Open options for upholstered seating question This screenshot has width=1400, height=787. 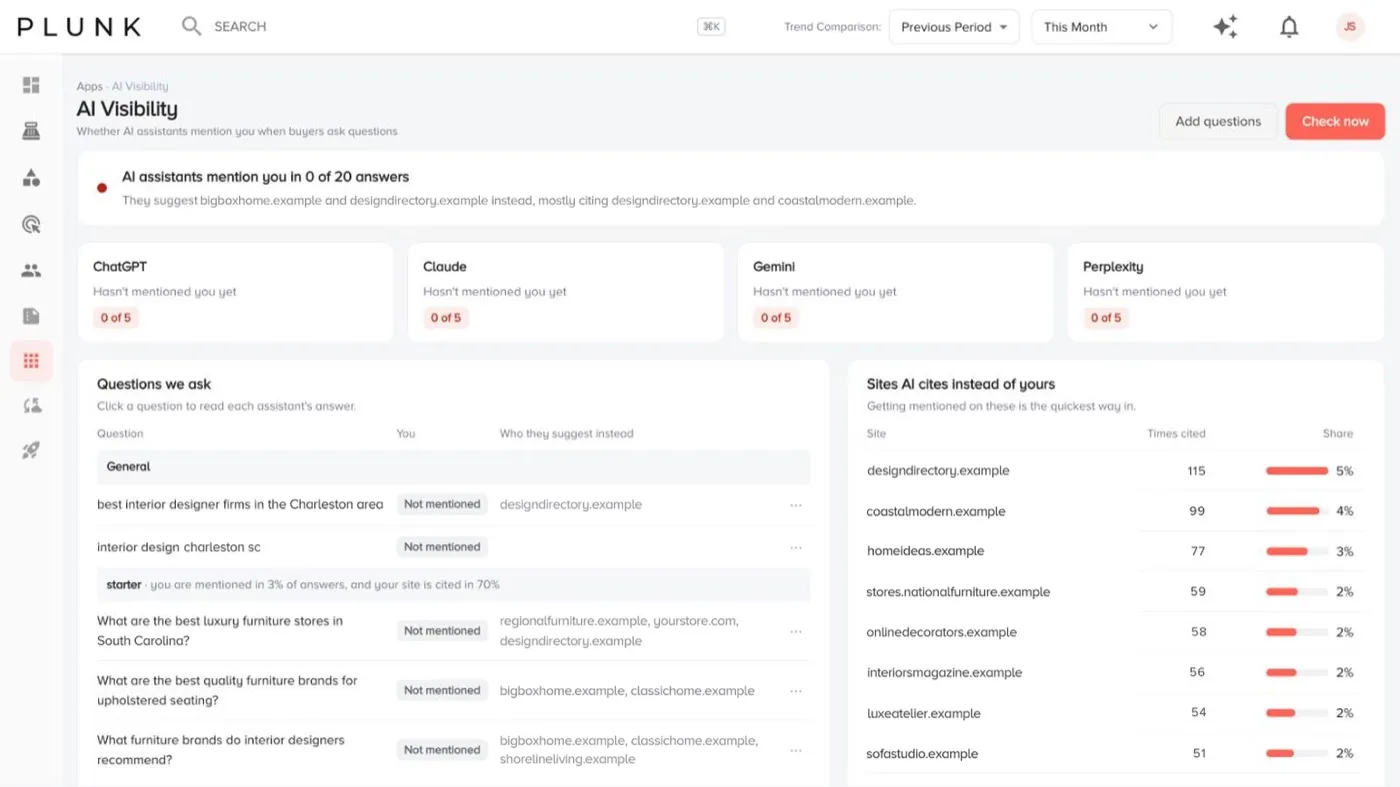tap(796, 691)
